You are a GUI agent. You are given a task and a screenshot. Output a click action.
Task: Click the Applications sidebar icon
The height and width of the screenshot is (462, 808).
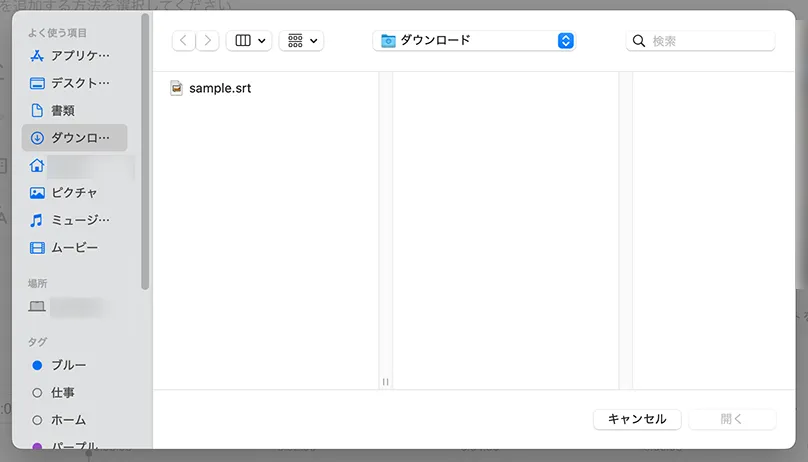37,56
